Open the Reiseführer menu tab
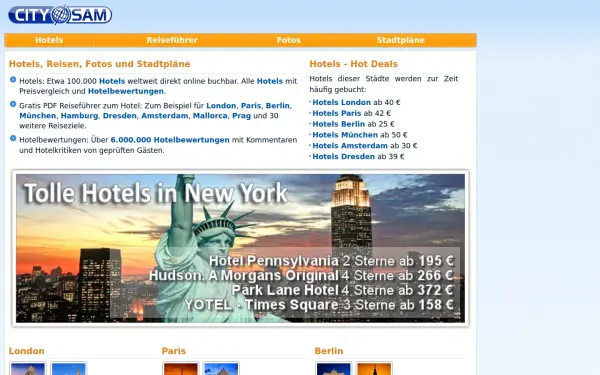The image size is (600, 375). (x=172, y=40)
